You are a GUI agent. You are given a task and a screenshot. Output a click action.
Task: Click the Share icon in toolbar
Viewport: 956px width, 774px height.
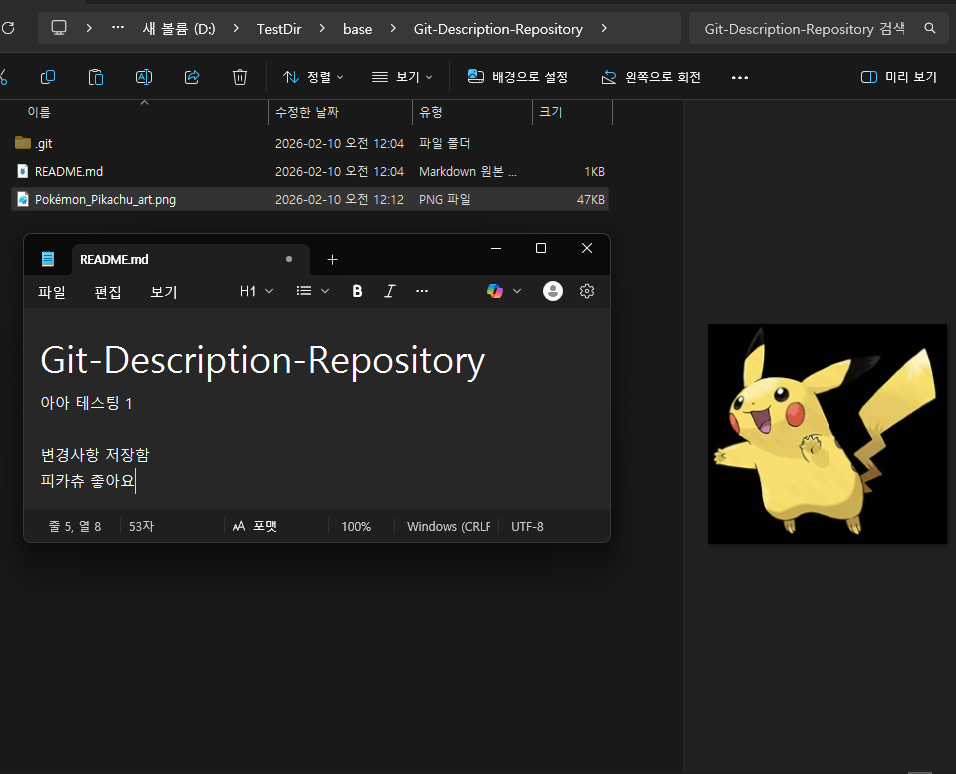pos(192,77)
